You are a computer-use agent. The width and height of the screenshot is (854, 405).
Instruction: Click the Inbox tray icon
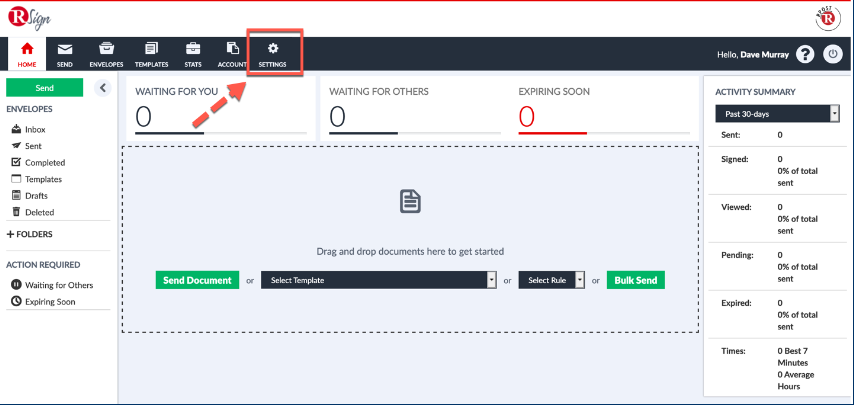(16, 130)
